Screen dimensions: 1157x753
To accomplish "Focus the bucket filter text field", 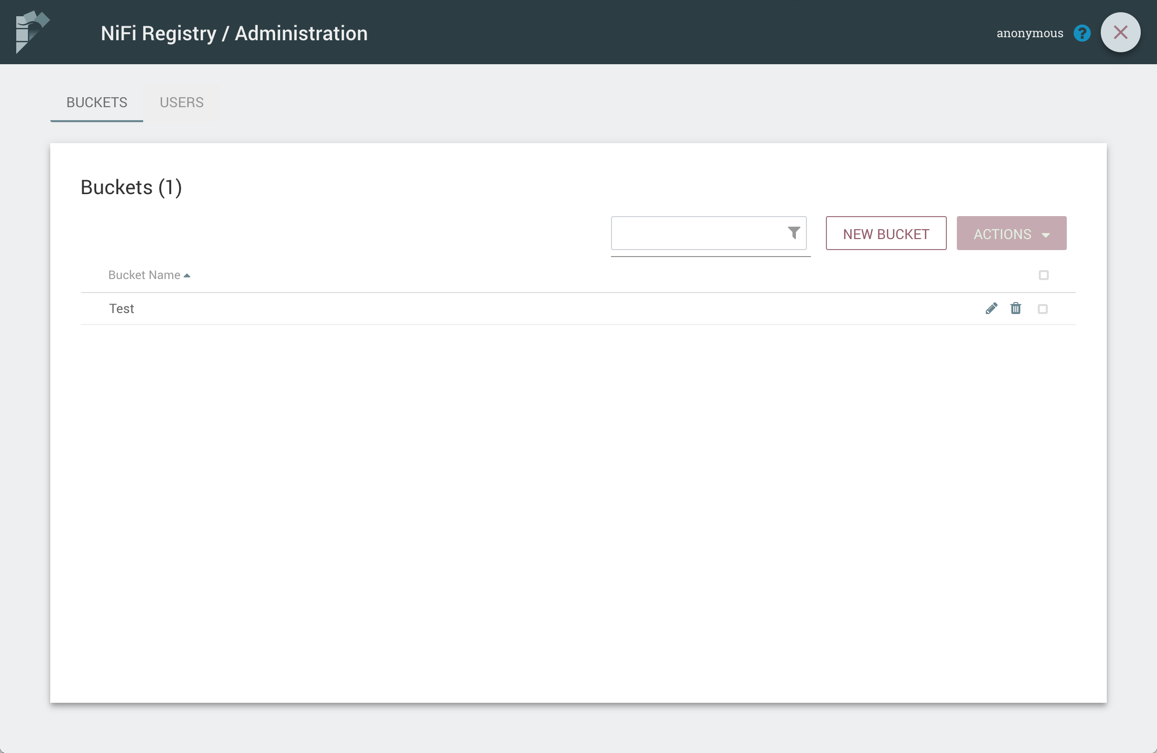I will coord(698,234).
